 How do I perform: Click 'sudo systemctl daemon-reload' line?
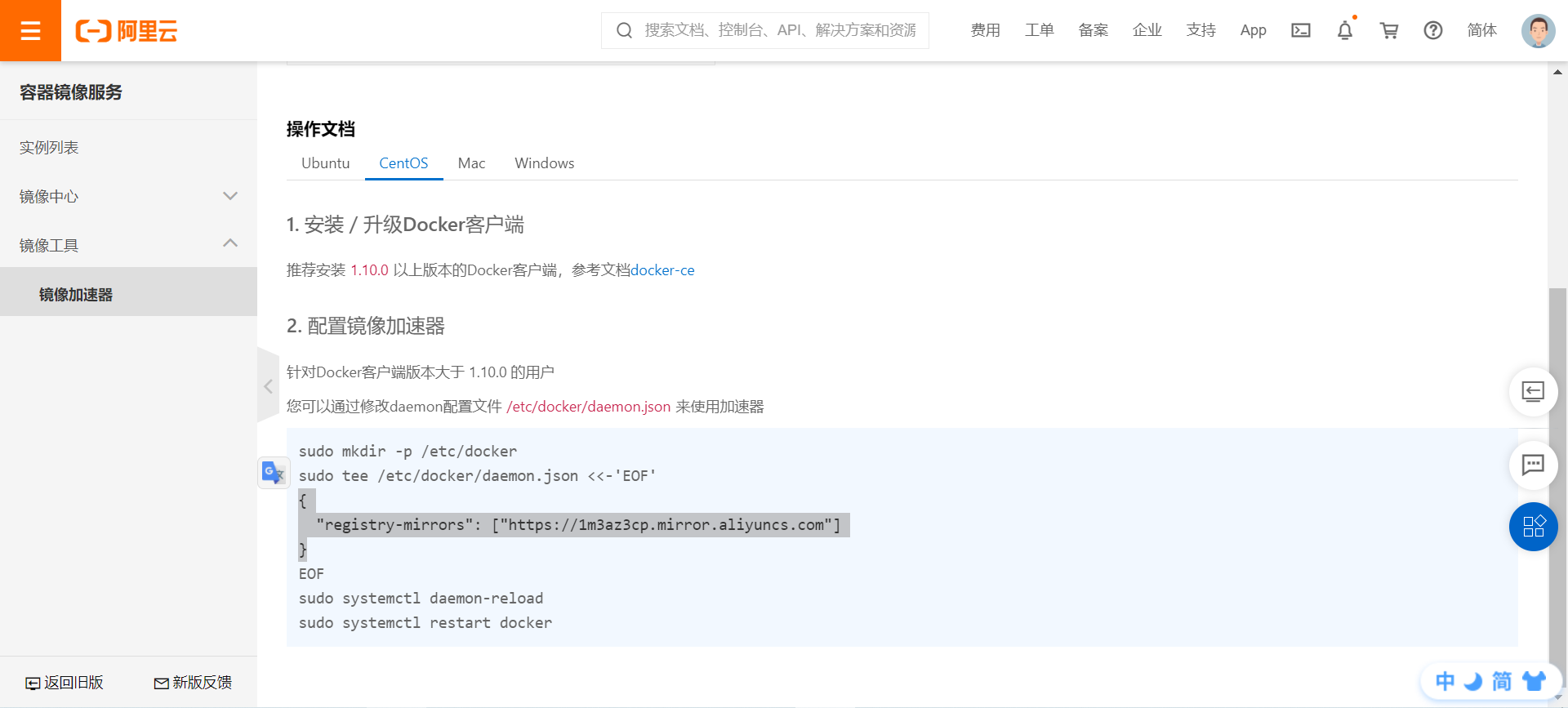[x=421, y=599]
